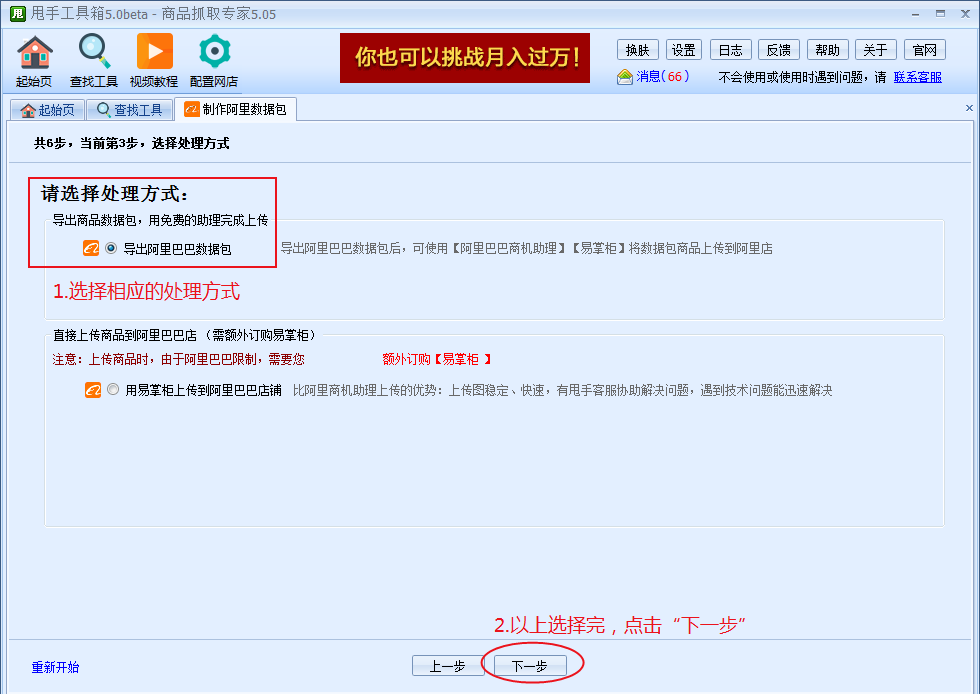Open the 日志 button
This screenshot has height=694, width=980.
click(731, 50)
